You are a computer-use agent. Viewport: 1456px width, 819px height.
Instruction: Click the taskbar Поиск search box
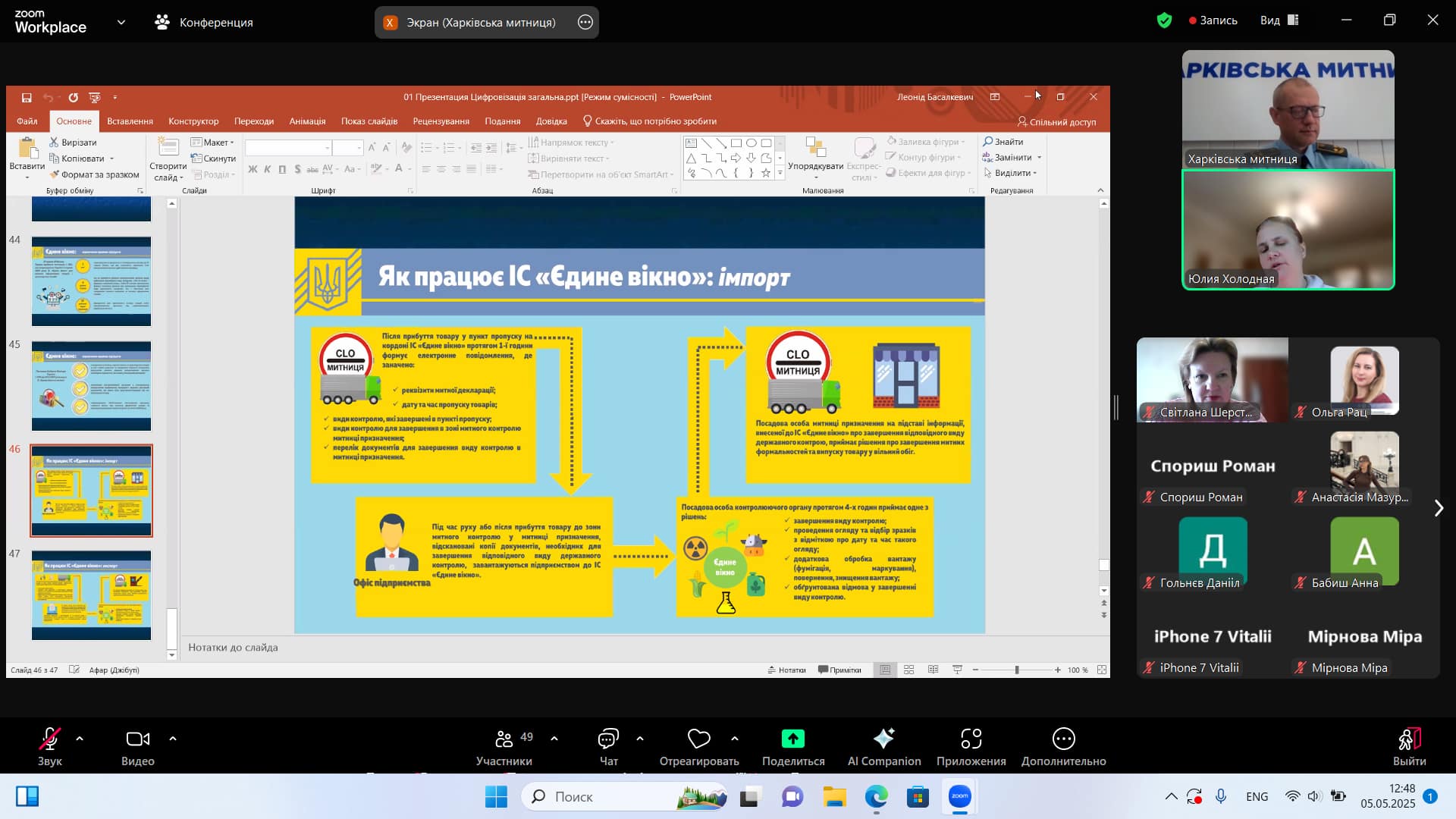626,796
